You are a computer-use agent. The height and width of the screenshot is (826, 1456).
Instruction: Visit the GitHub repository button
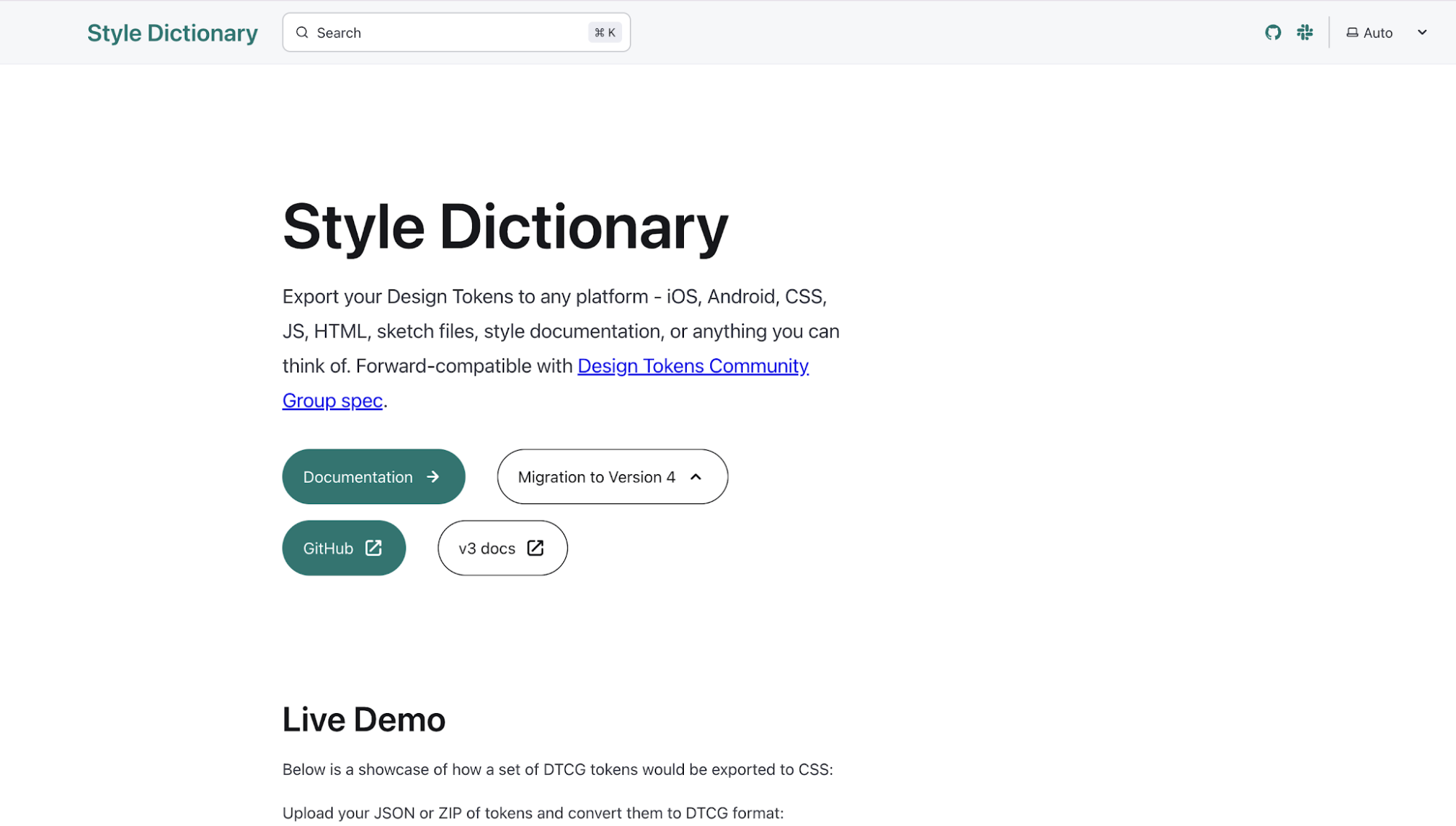click(344, 548)
